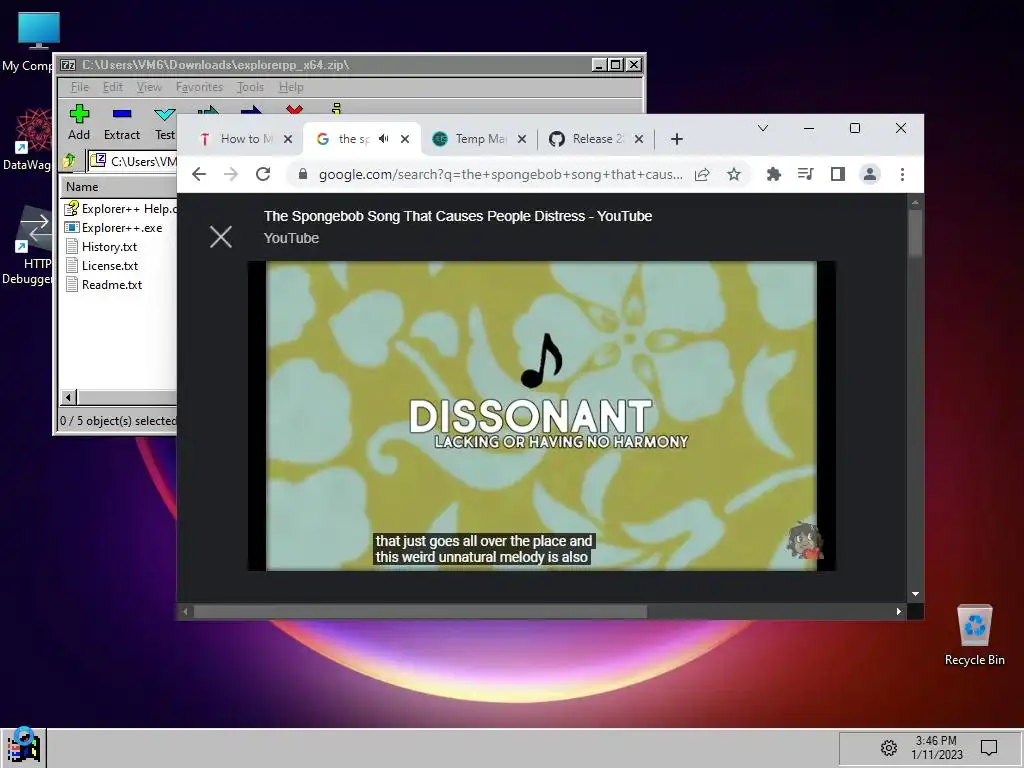Share this page from address bar
The width and height of the screenshot is (1024, 768).
(702, 174)
